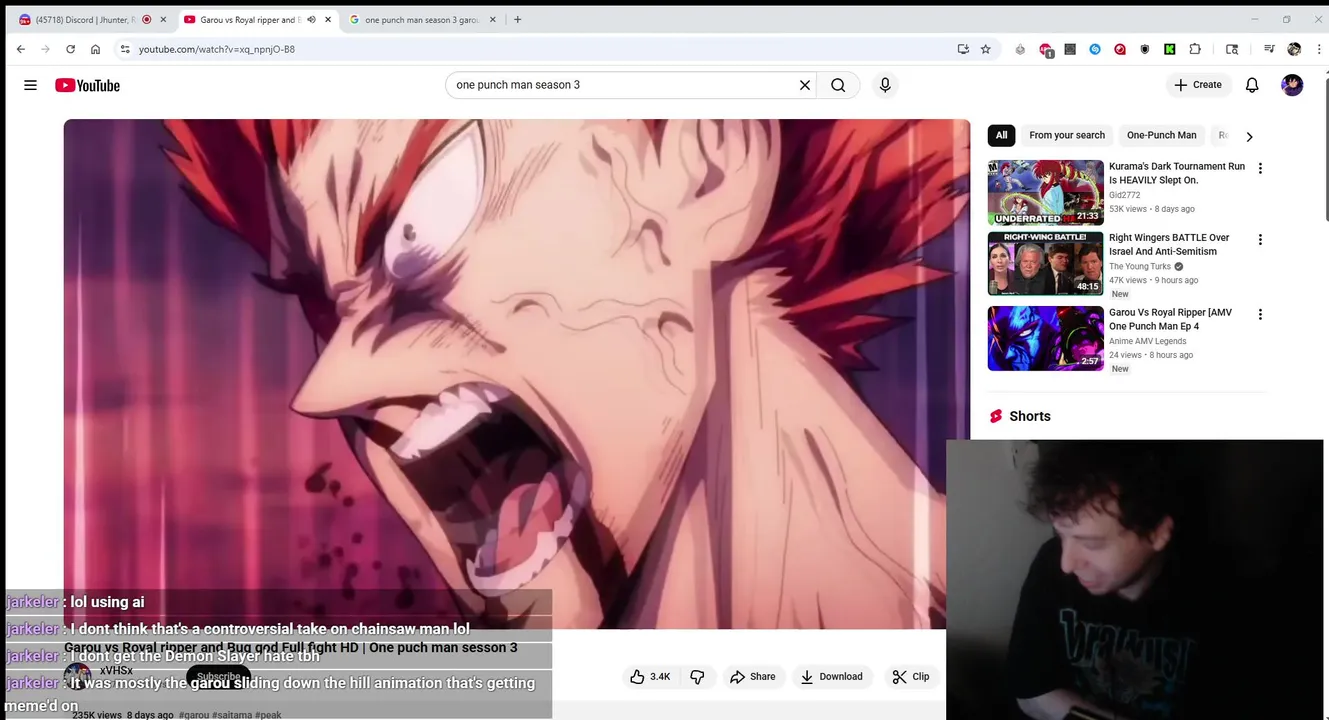Open the Shazam extension icon
Viewport: 1329px width, 720px height.
coord(1095,49)
